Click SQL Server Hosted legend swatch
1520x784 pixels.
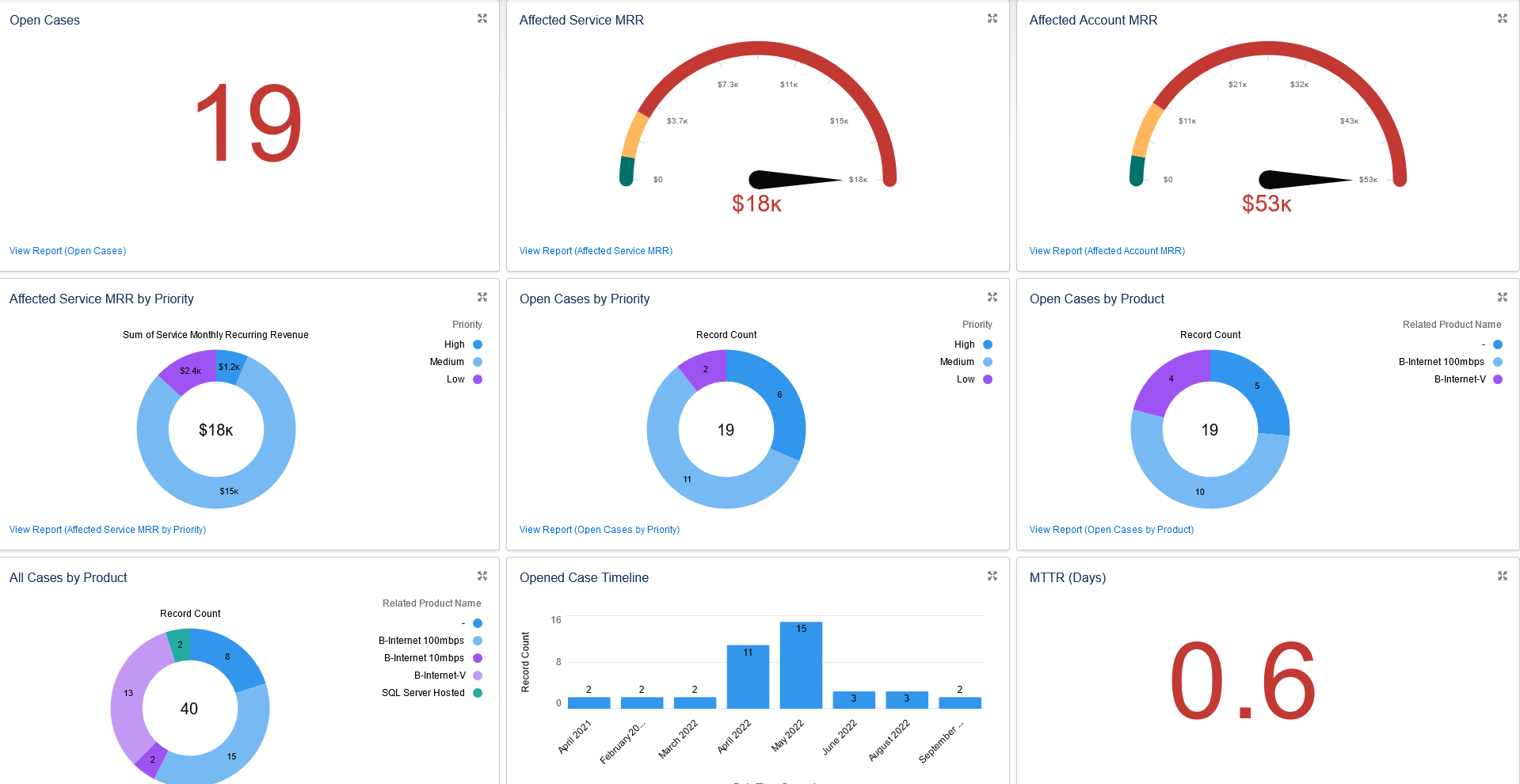pos(478,693)
